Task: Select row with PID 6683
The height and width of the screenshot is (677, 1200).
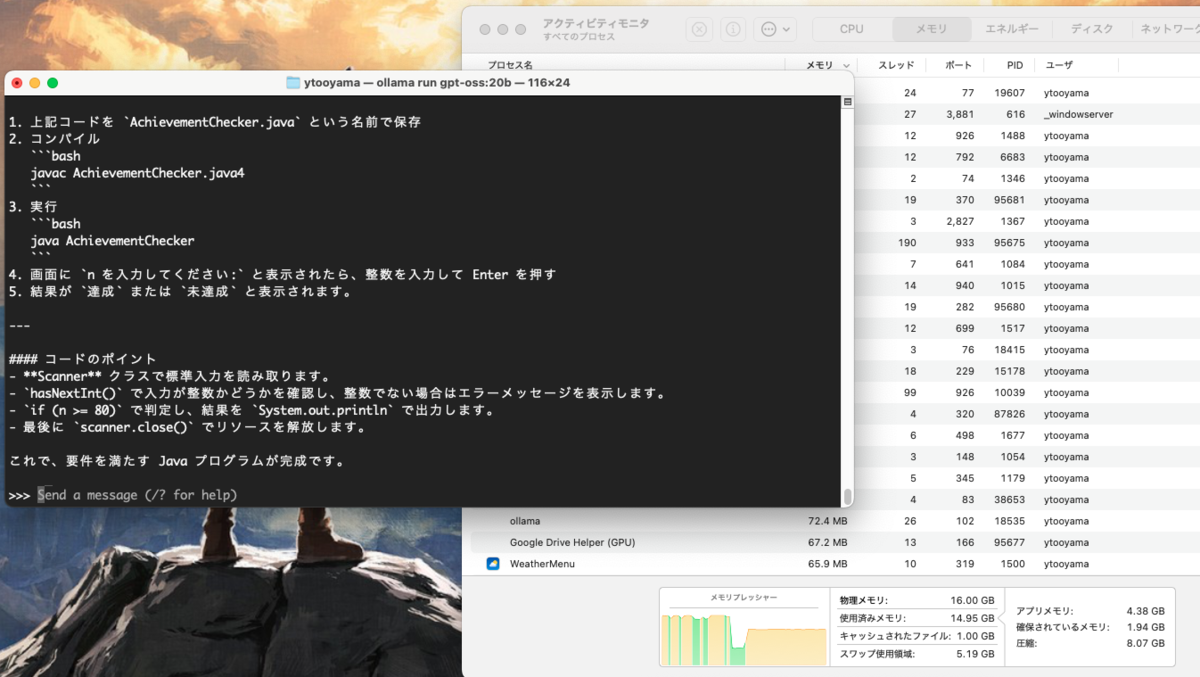Action: click(1025, 157)
